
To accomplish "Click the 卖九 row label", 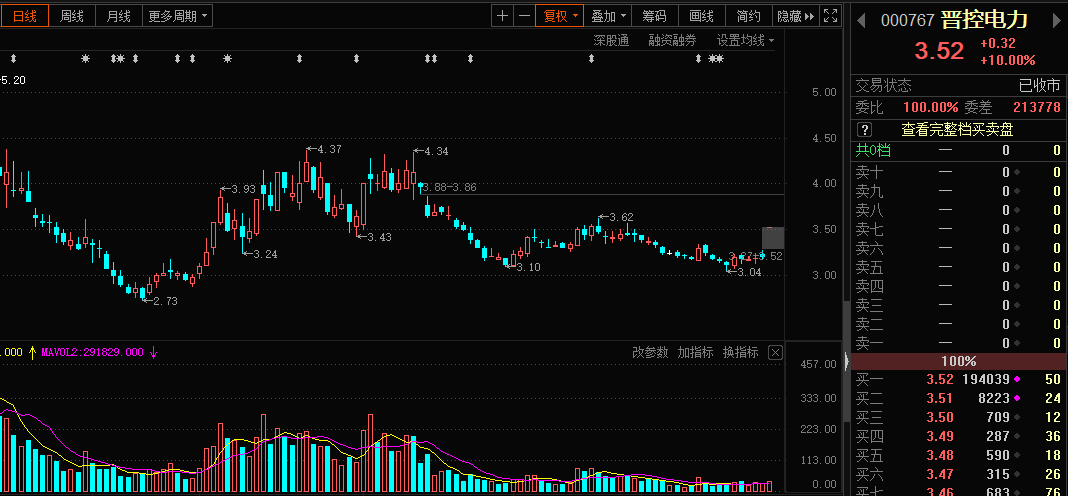I will coord(870,191).
